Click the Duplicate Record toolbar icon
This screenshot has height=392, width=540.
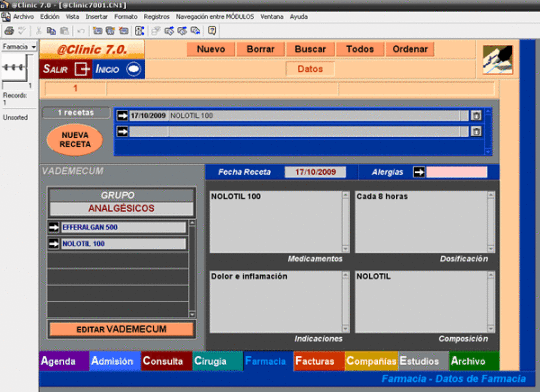tap(111, 31)
